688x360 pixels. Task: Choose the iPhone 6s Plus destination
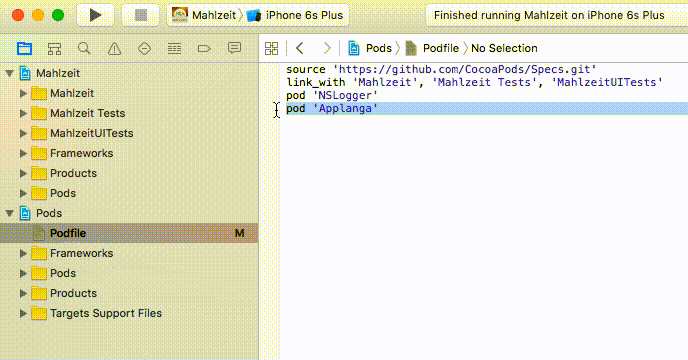coord(295,15)
